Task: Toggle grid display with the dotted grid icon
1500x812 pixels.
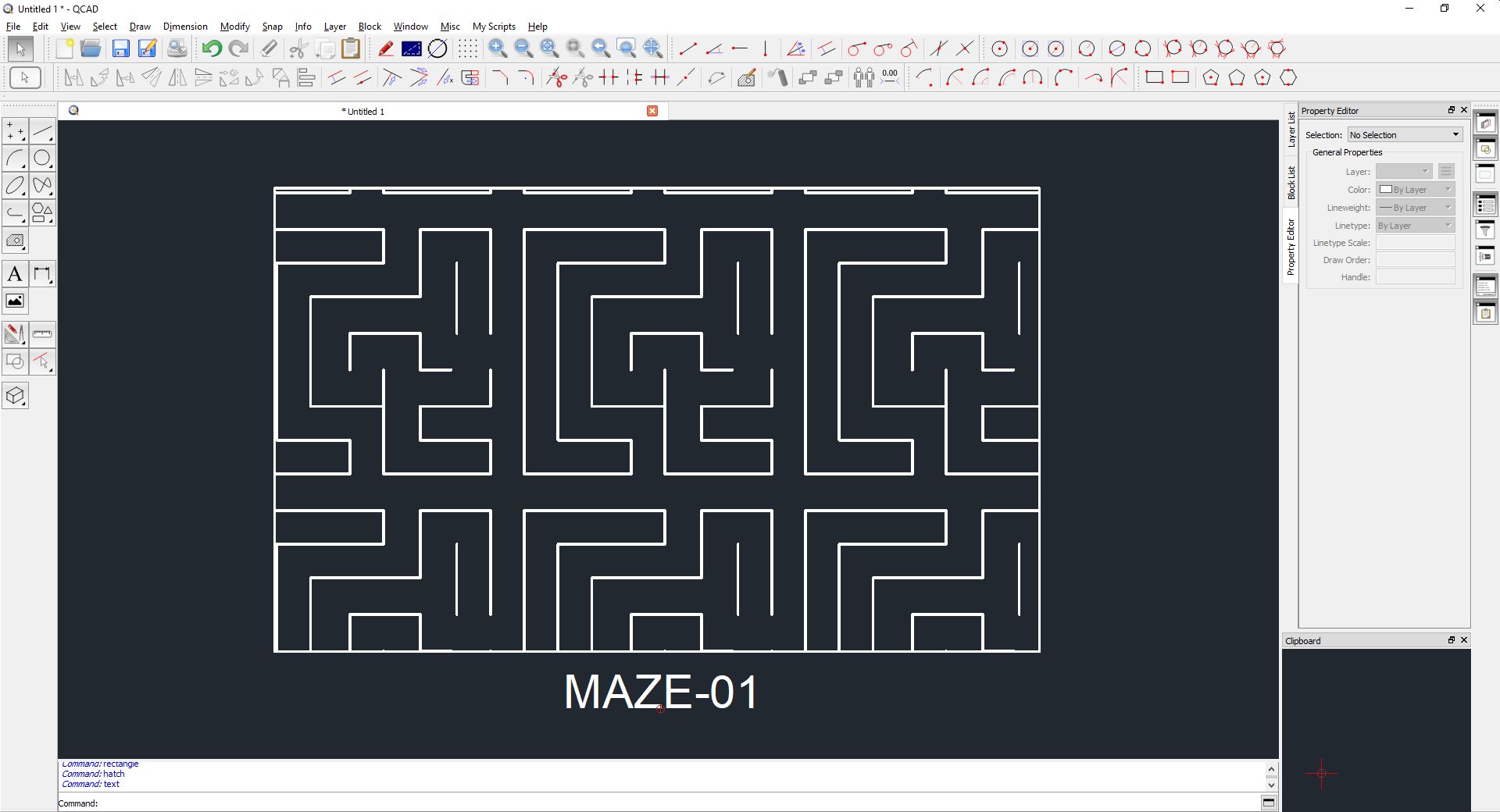Action: click(467, 48)
